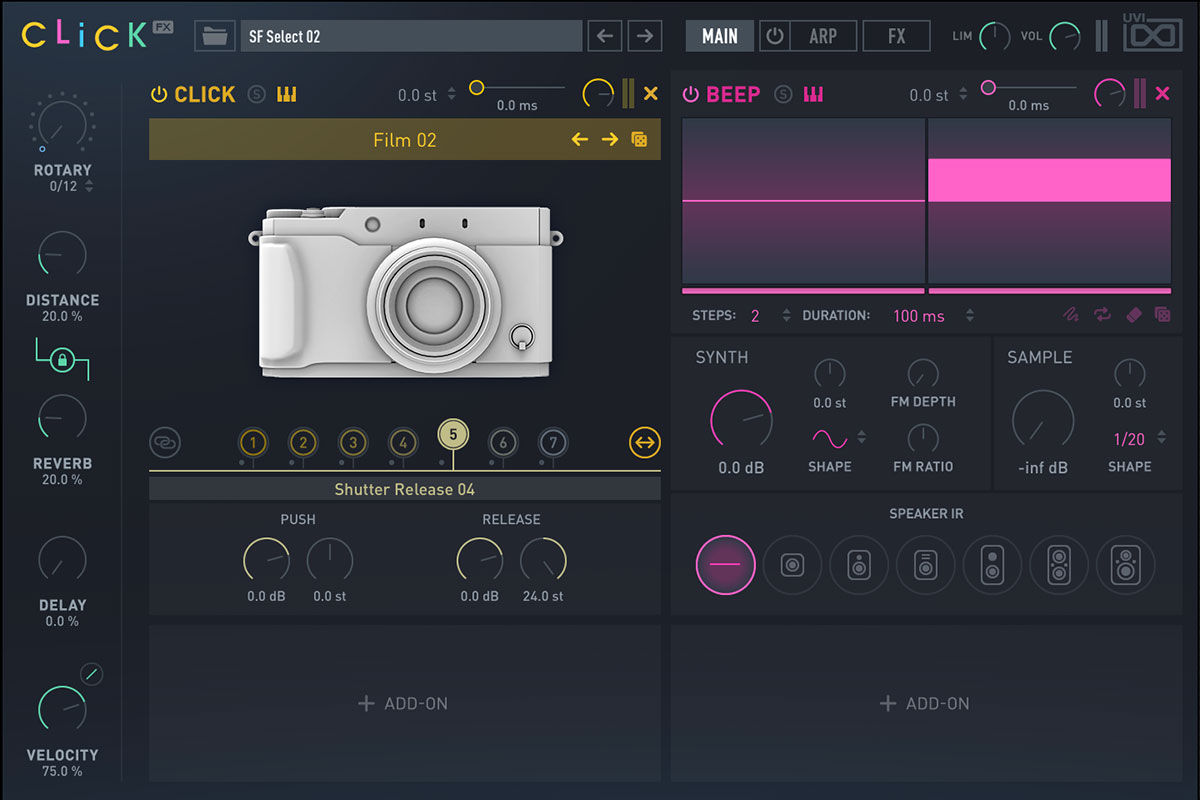Viewport: 1200px width, 800px height.
Task: Click velocity curve icon above VELOCITY knob
Action: (91, 674)
